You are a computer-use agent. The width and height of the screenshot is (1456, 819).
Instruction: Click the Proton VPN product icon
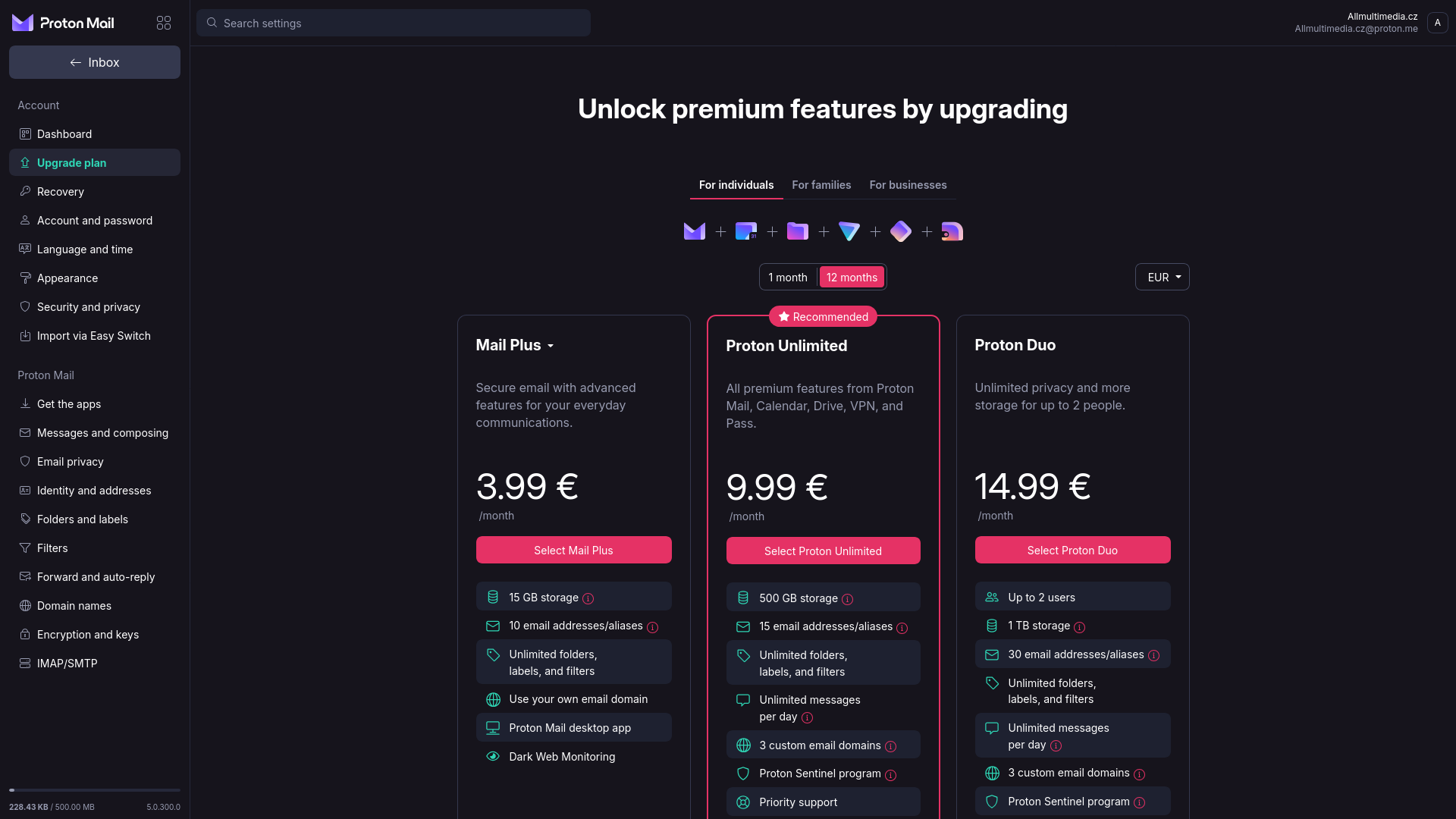pos(849,231)
